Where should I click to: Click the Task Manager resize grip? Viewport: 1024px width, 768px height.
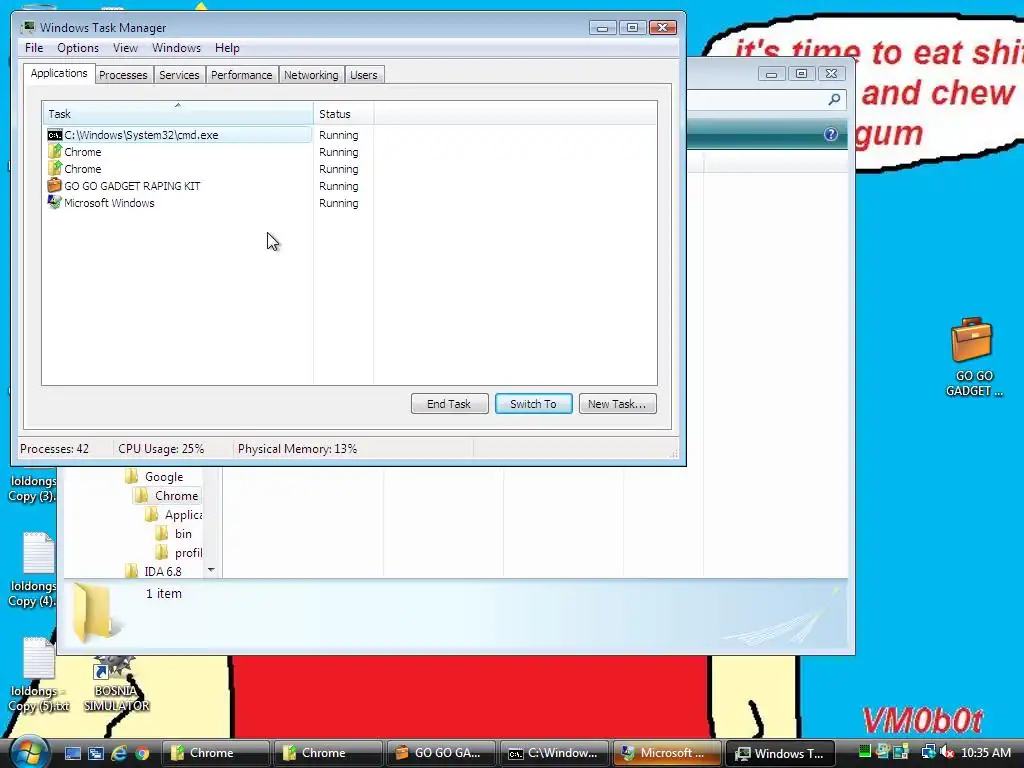(x=673, y=453)
